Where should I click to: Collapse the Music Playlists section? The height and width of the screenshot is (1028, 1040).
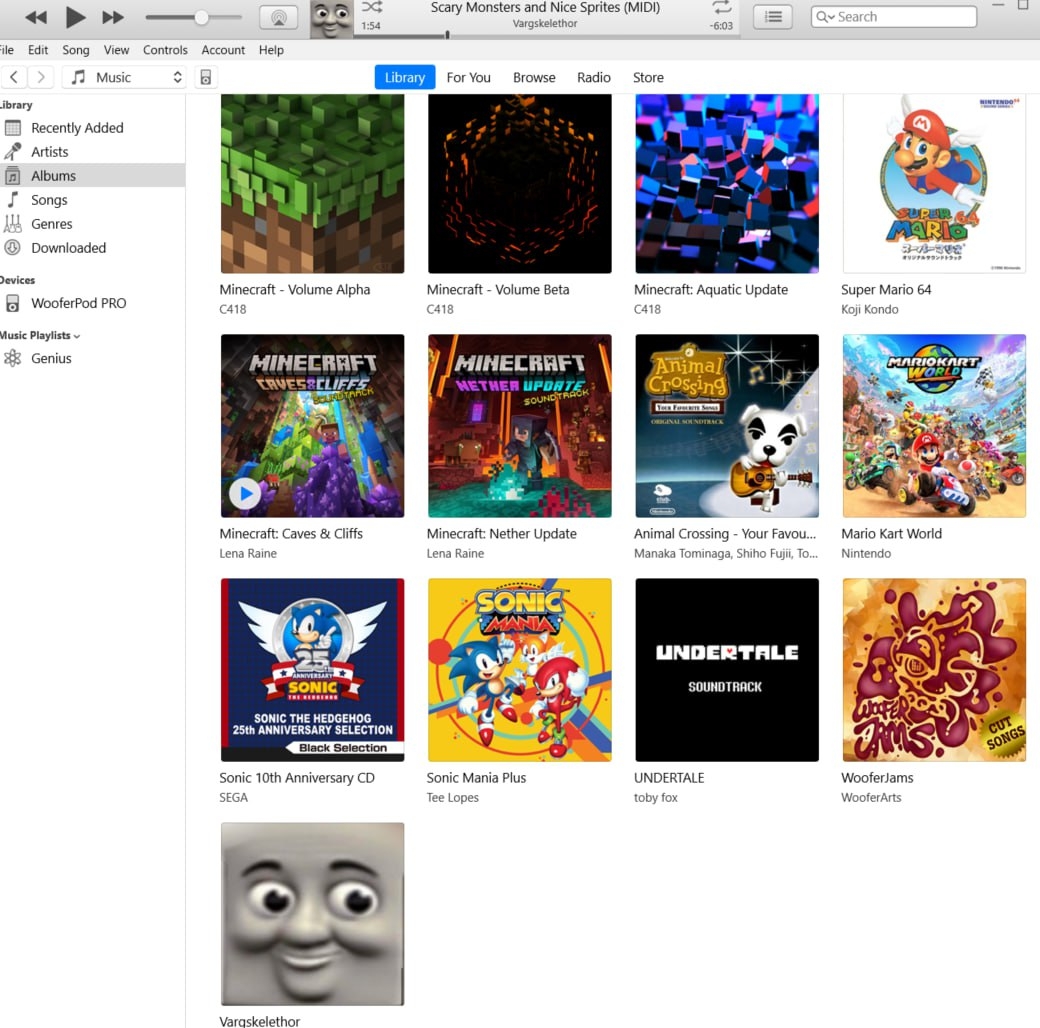(x=77, y=336)
